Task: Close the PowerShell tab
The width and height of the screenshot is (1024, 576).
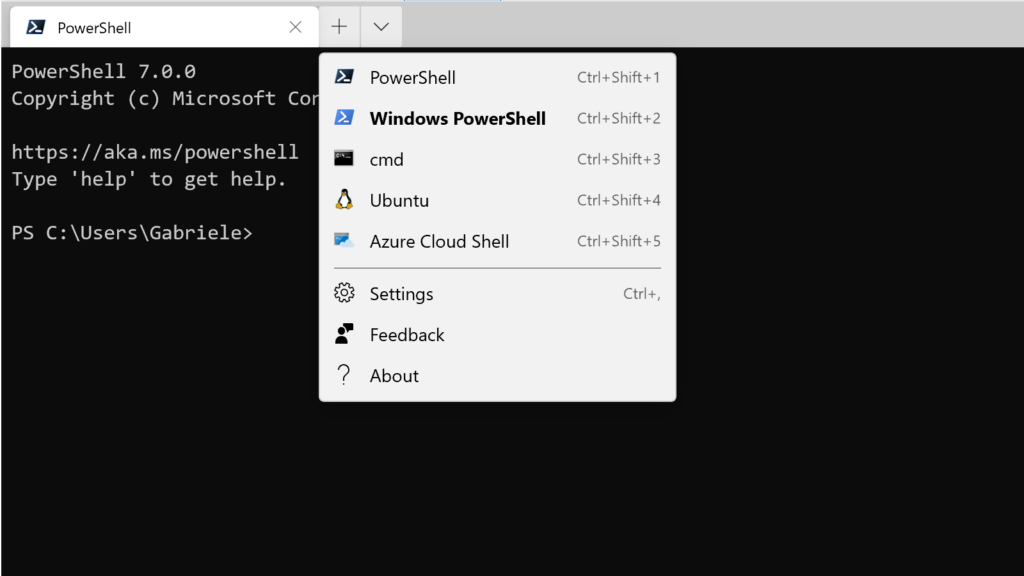Action: click(x=295, y=27)
